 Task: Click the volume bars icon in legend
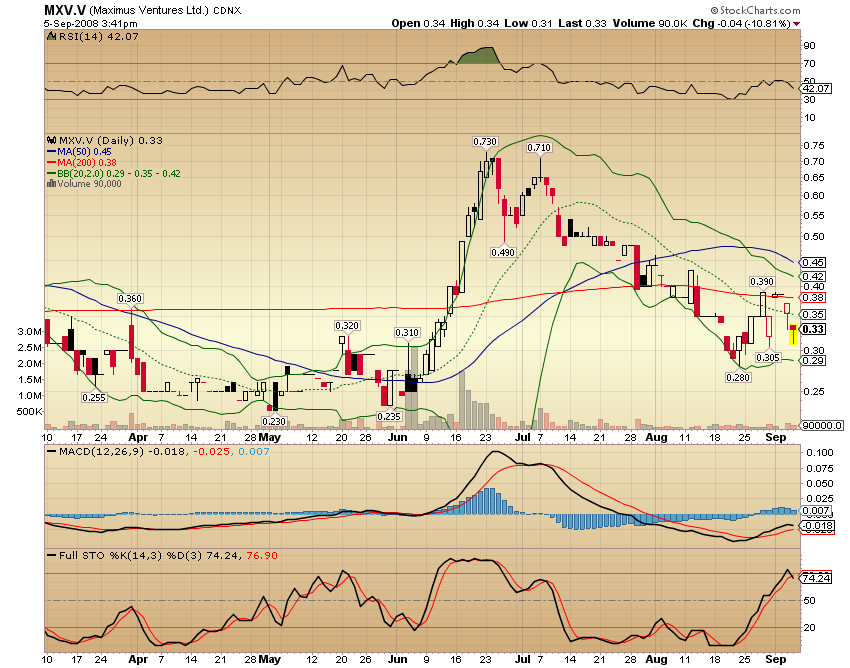coord(51,184)
